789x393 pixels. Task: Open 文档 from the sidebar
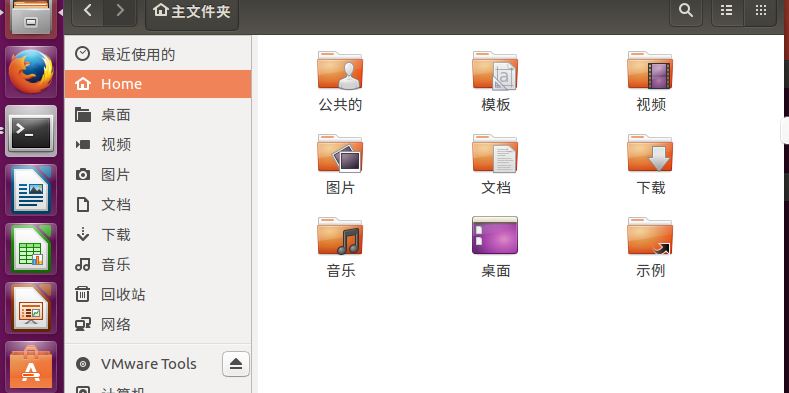[x=158, y=205]
